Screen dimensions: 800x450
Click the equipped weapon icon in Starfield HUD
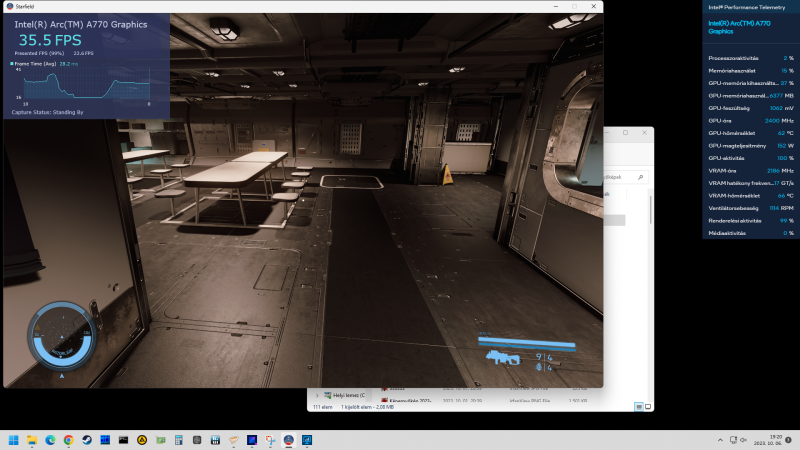(x=503, y=358)
